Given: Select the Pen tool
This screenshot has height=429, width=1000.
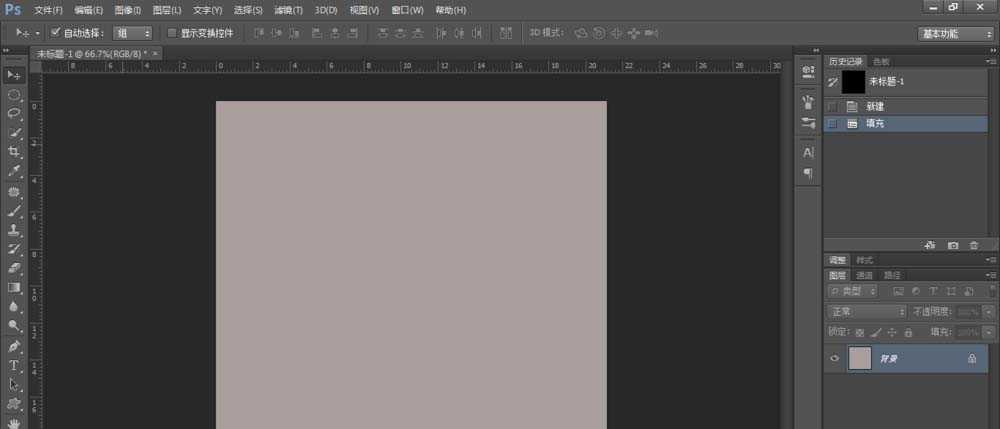Looking at the screenshot, I should pos(14,346).
